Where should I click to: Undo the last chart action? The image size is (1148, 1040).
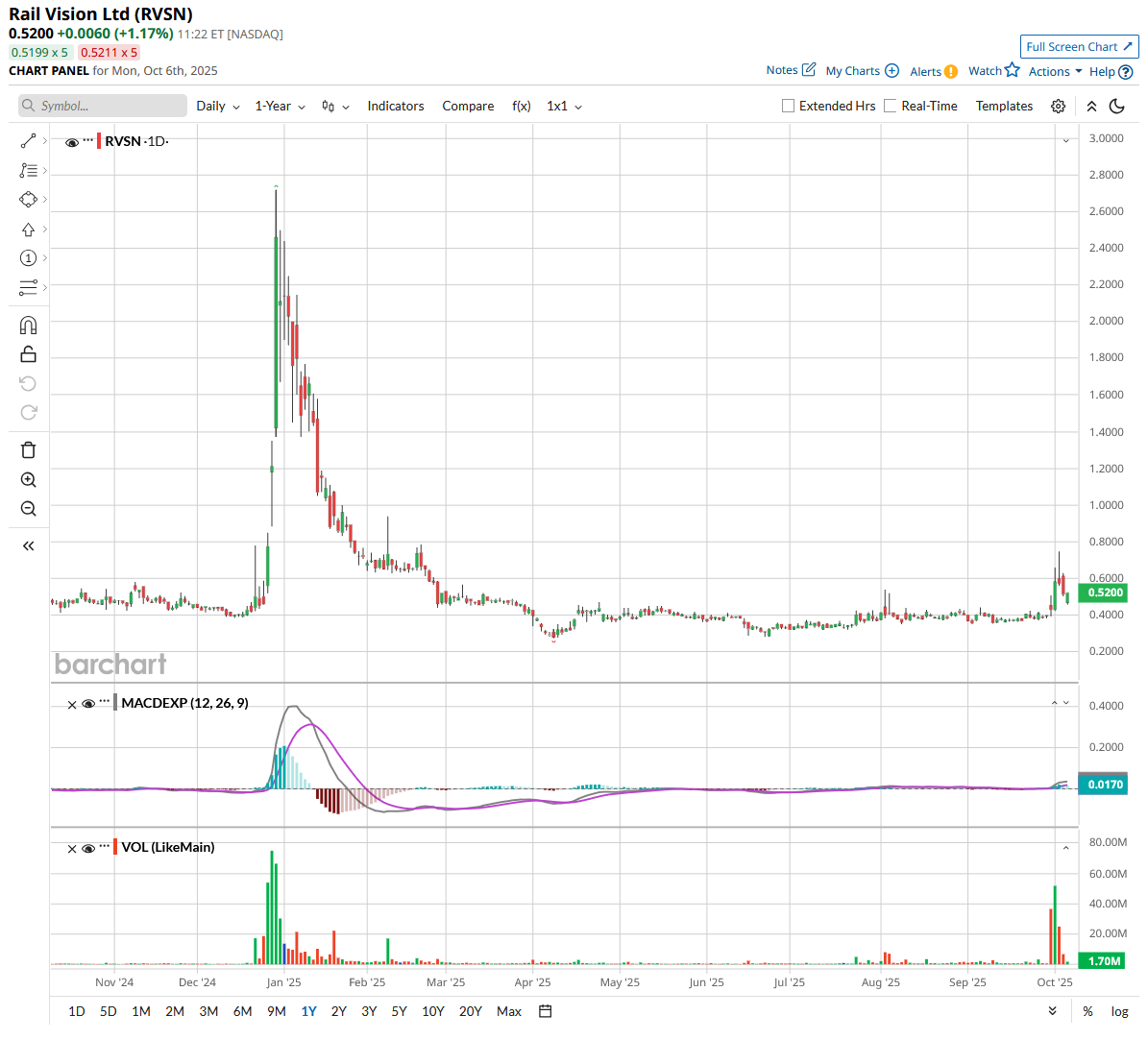click(x=29, y=383)
